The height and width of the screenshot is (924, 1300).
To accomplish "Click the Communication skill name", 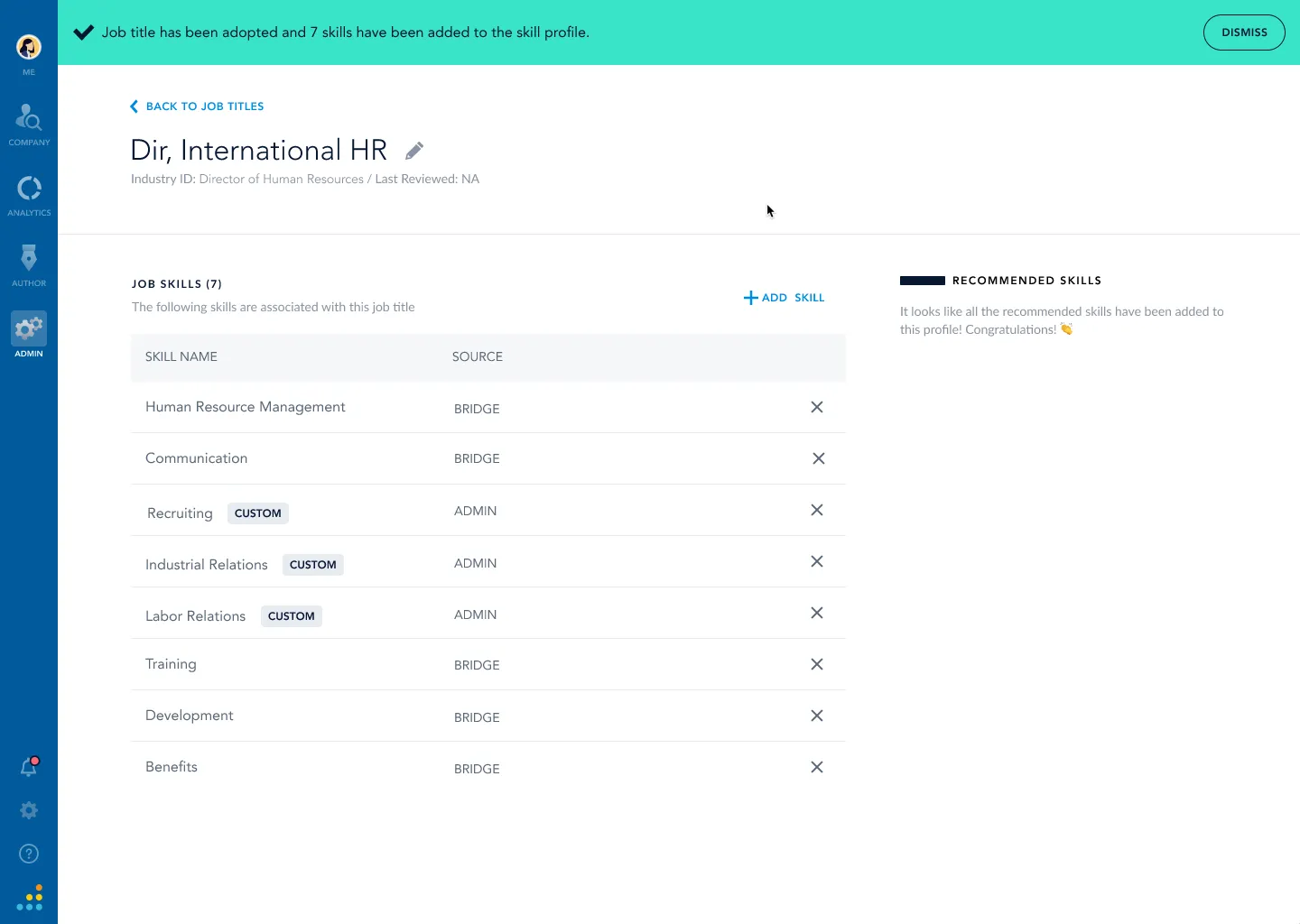I will 197,458.
